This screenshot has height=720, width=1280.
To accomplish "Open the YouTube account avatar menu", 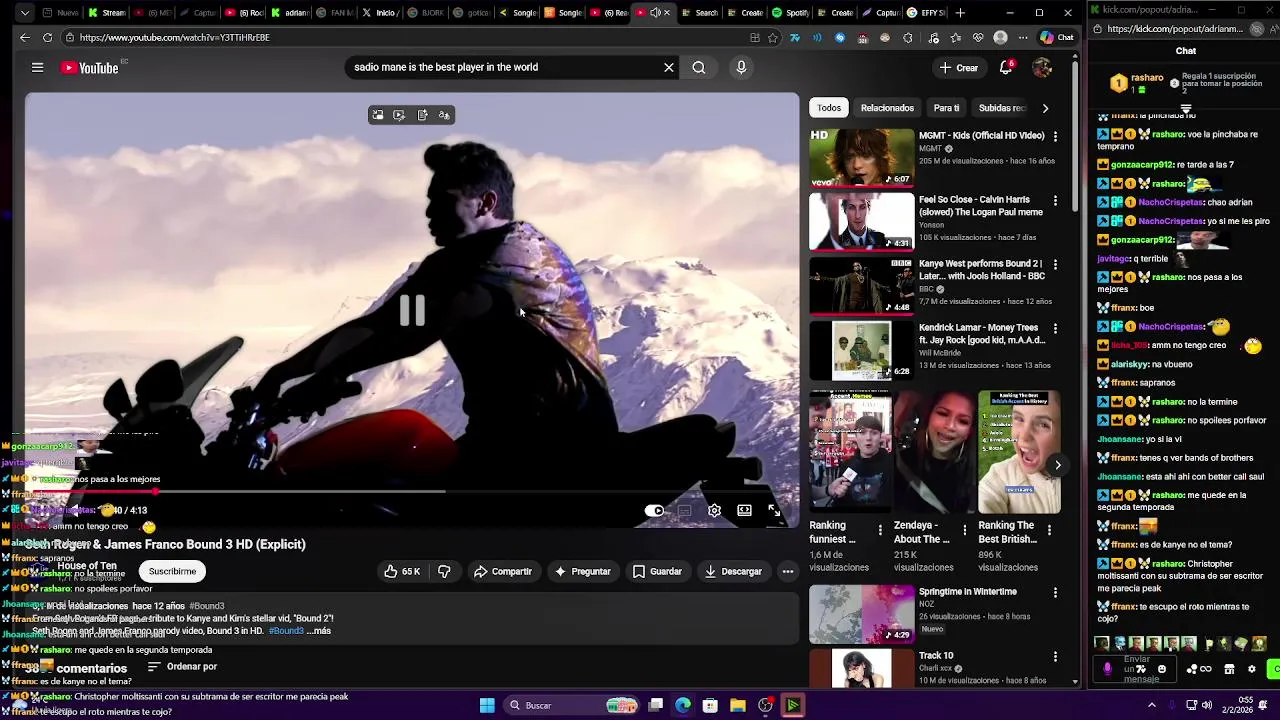I will click(x=1042, y=67).
